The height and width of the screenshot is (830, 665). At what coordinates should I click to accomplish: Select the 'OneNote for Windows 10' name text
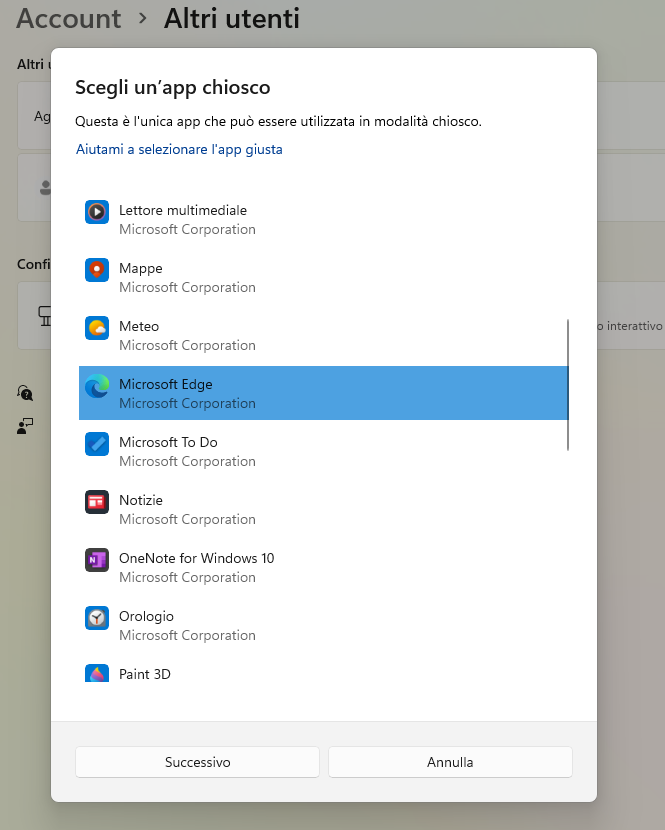pyautogui.click(x=196, y=558)
